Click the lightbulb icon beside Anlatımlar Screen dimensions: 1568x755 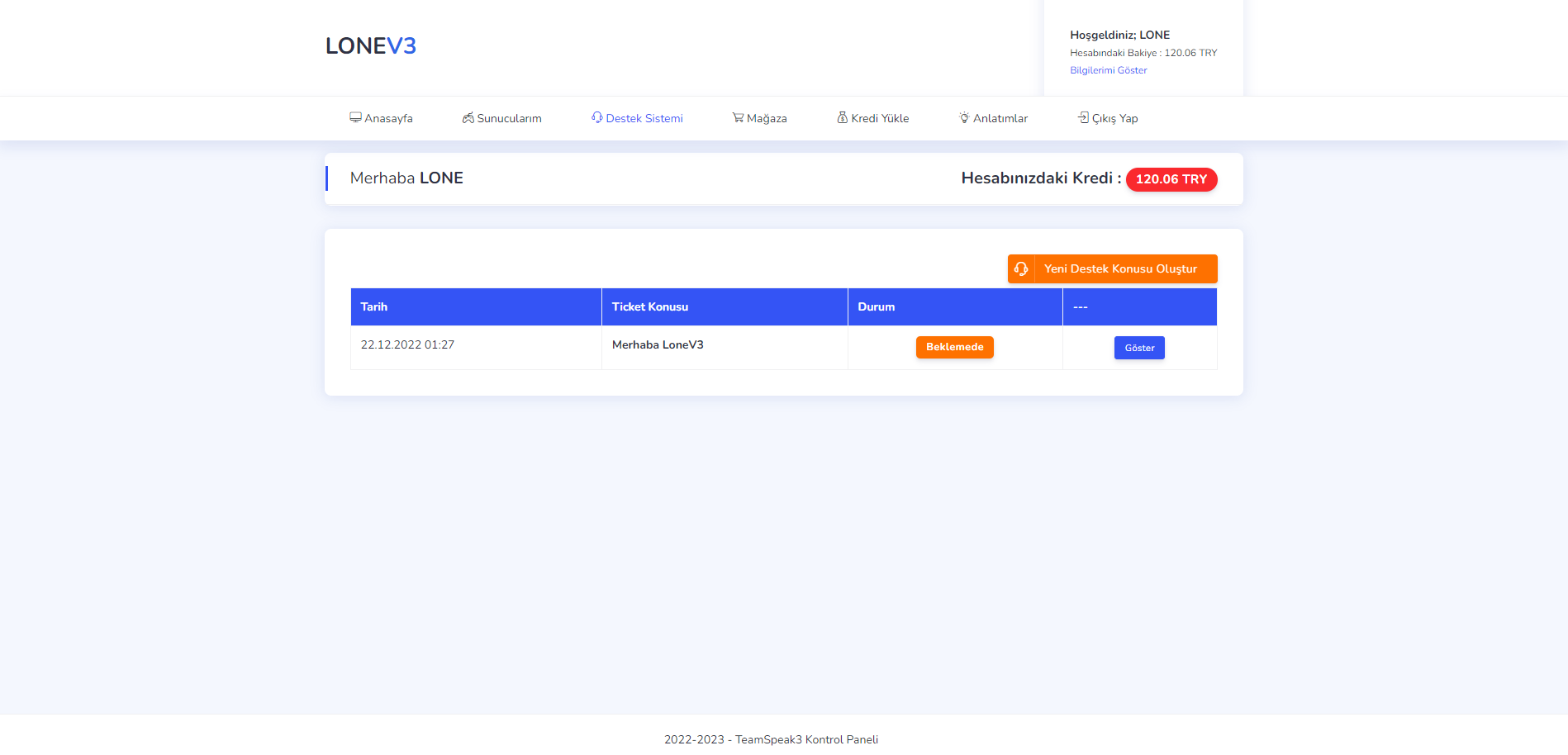964,117
